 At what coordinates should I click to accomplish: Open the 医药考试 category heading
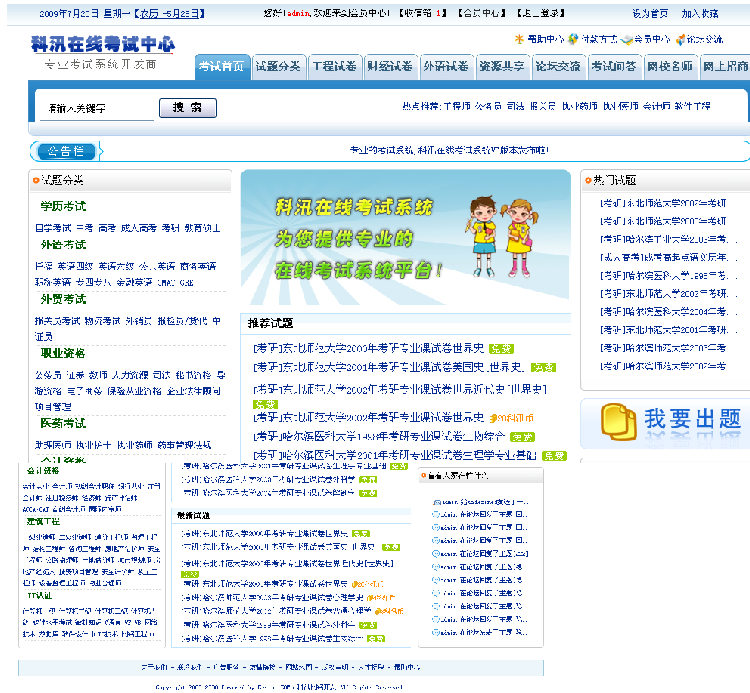click(63, 423)
